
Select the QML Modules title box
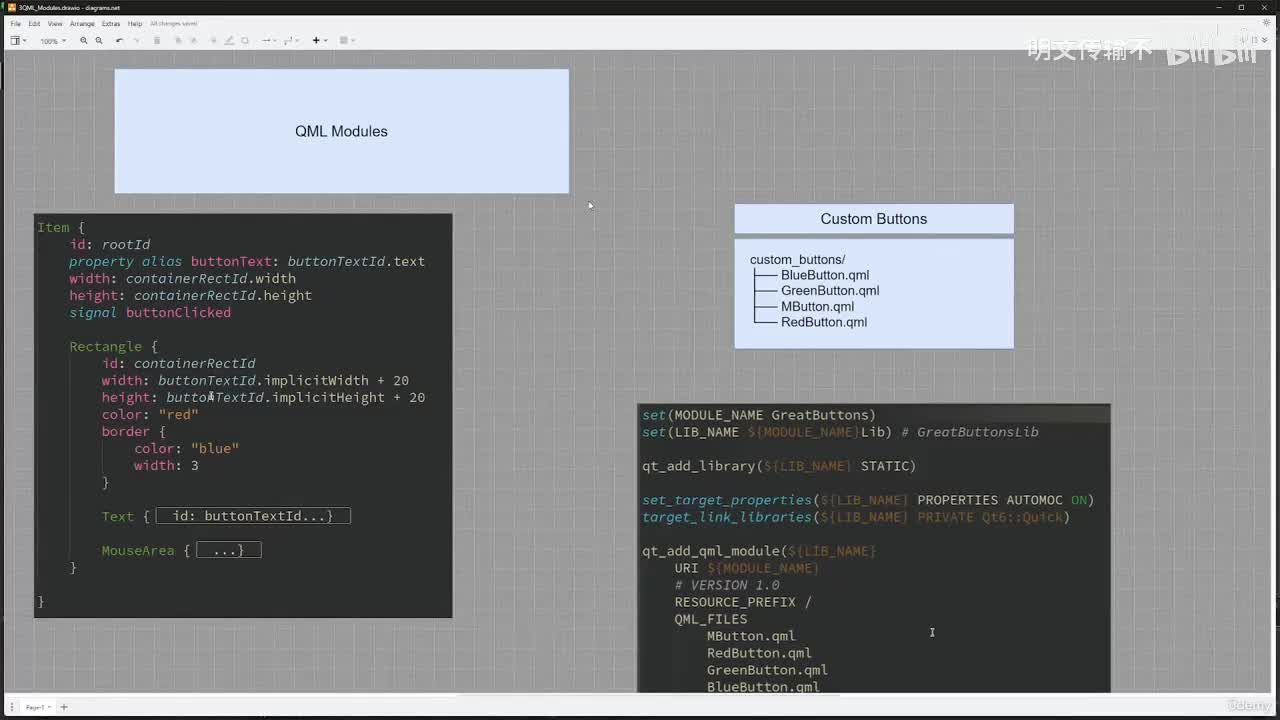click(x=341, y=131)
